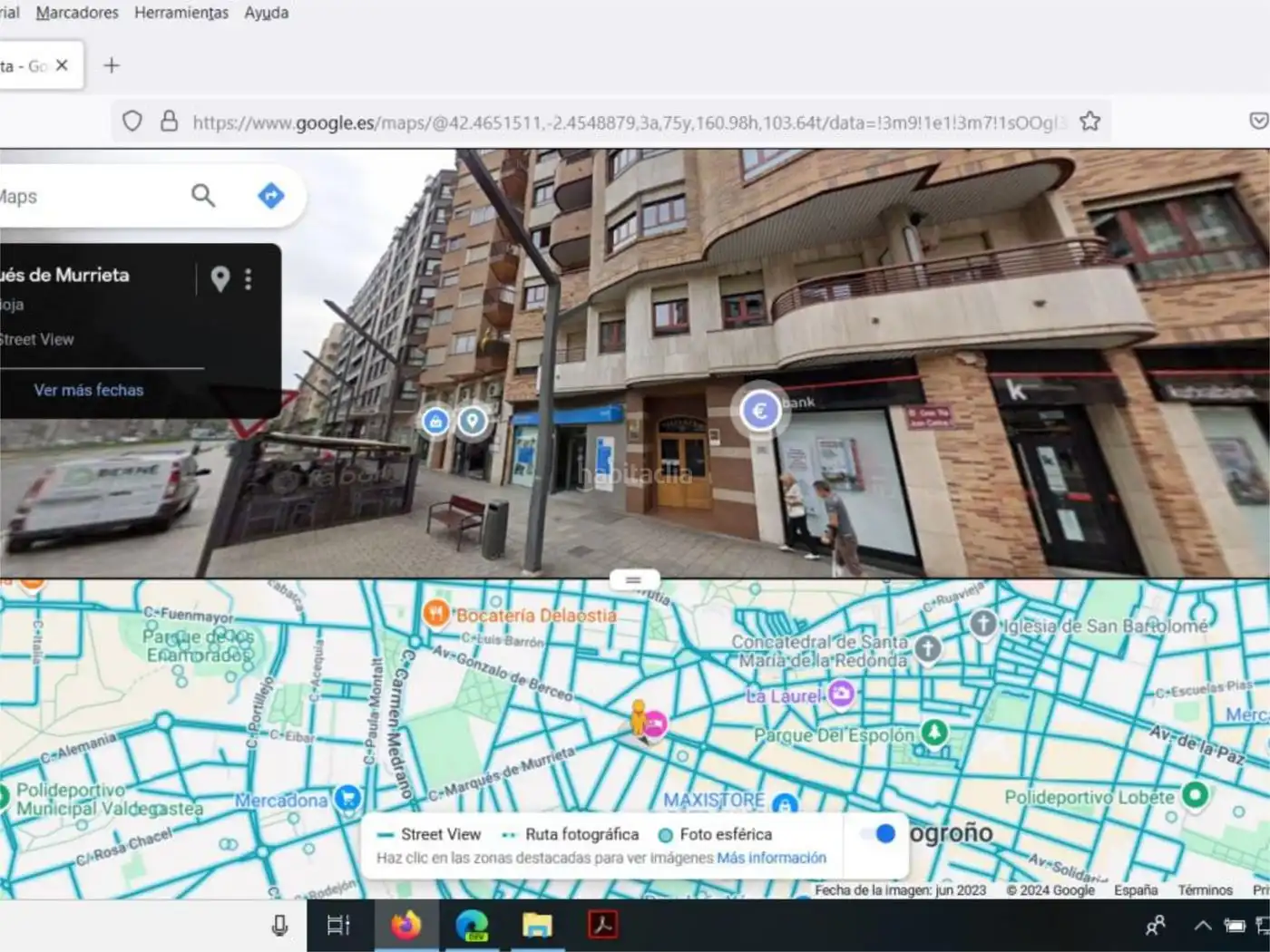Open the Herramientas menu

(x=181, y=13)
